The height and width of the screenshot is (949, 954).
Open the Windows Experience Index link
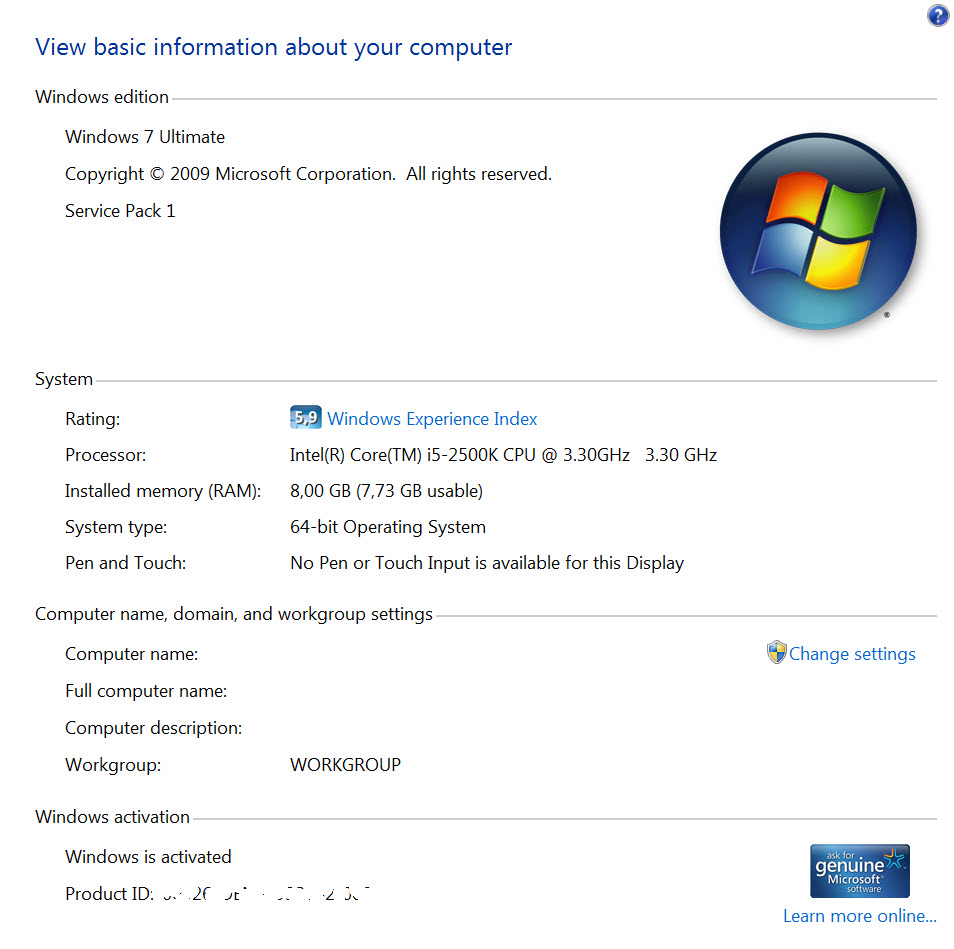click(432, 419)
